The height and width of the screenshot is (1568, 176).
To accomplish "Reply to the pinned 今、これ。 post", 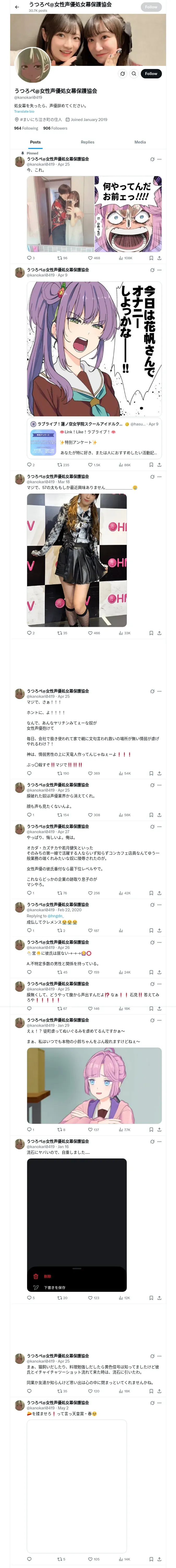I will coord(29,257).
